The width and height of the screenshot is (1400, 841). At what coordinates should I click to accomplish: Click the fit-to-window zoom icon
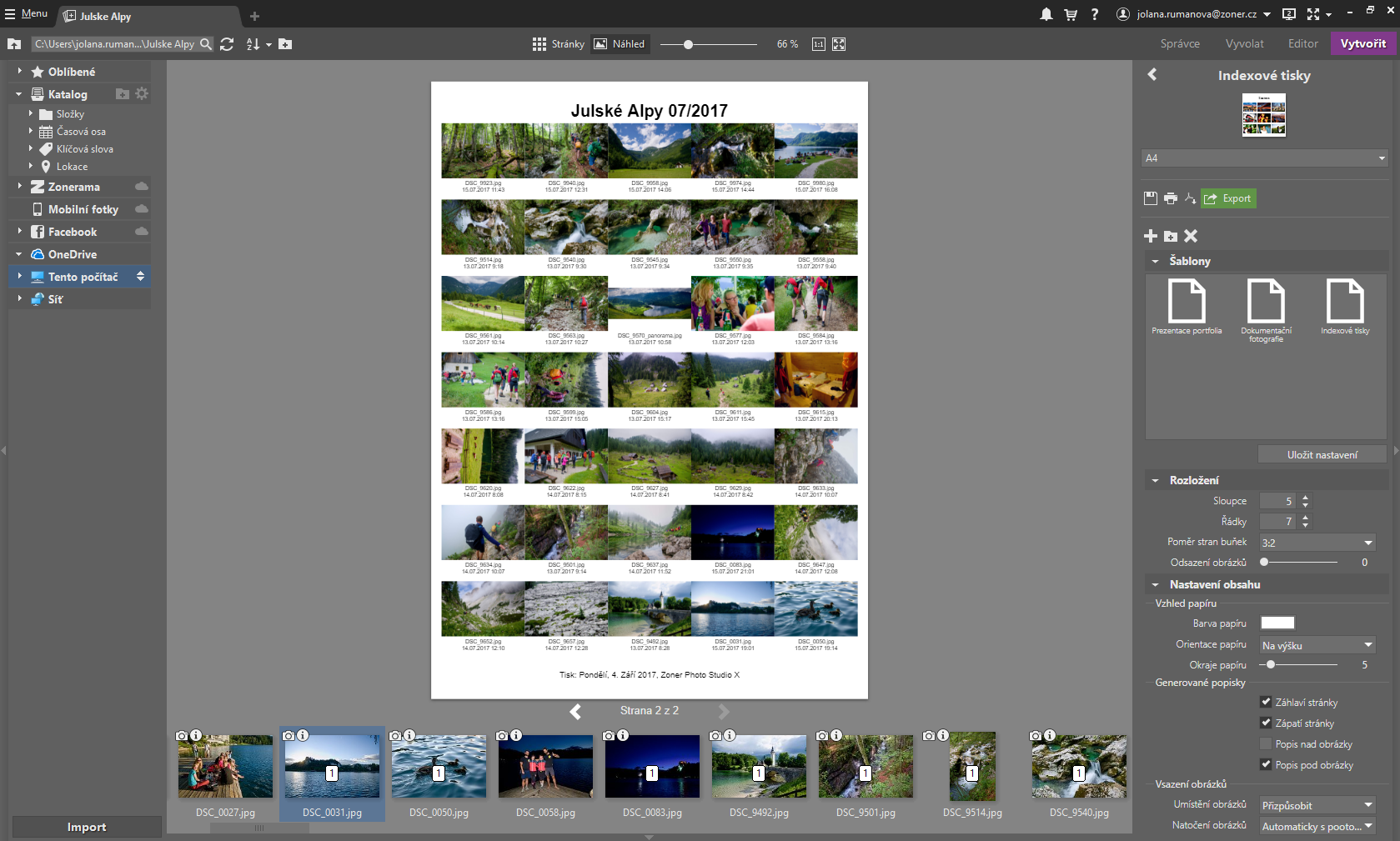click(x=839, y=44)
